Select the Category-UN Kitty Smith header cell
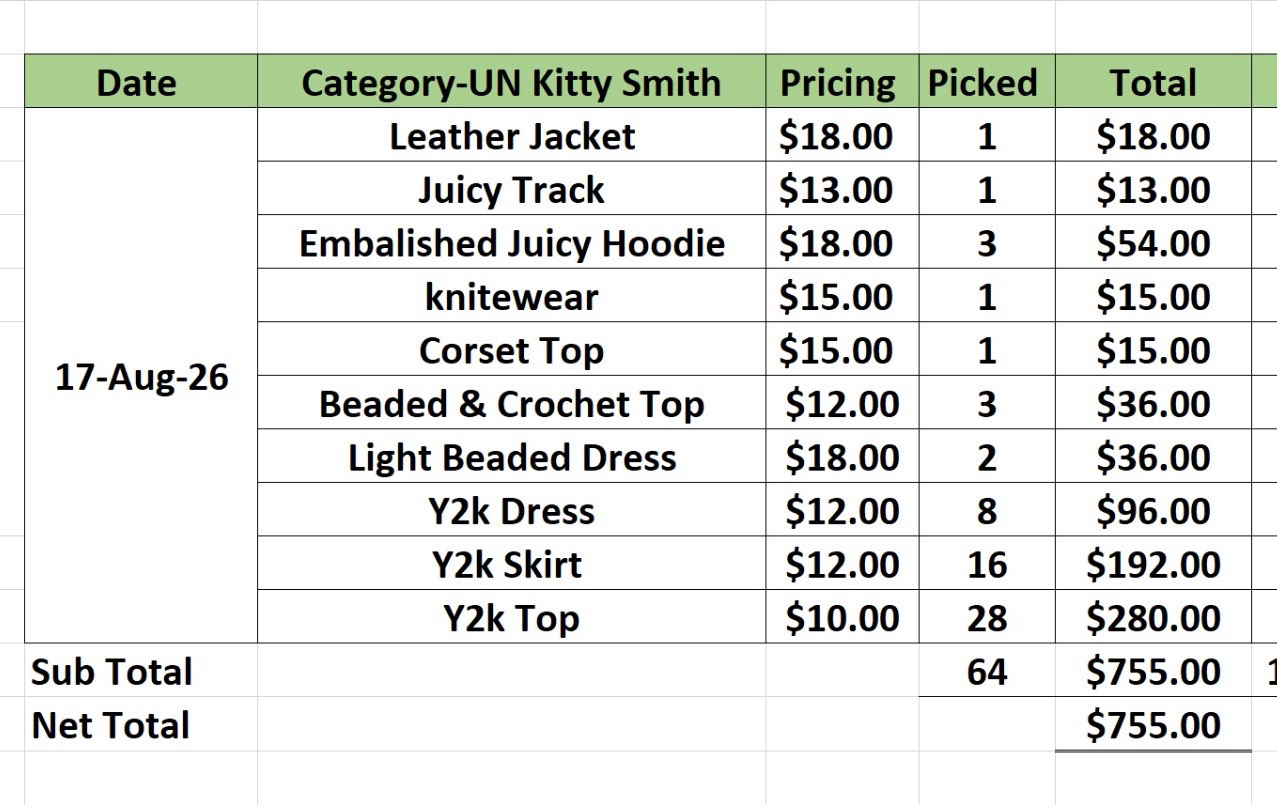 pos(511,81)
